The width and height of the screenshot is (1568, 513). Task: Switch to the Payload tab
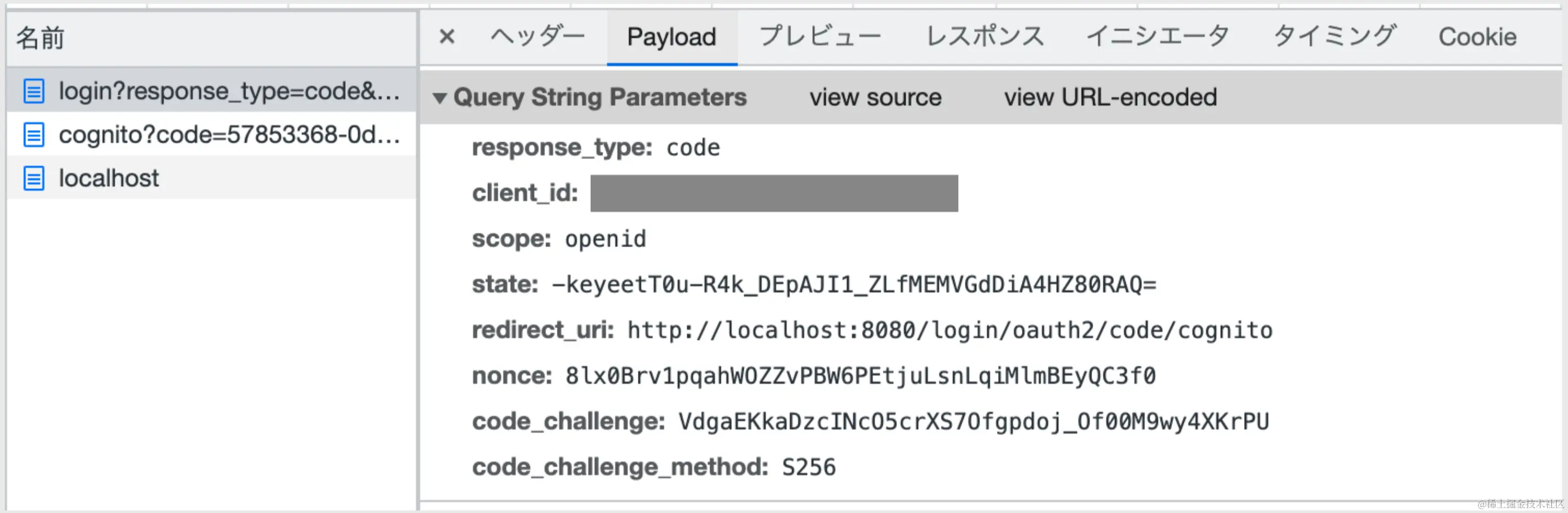point(672,36)
